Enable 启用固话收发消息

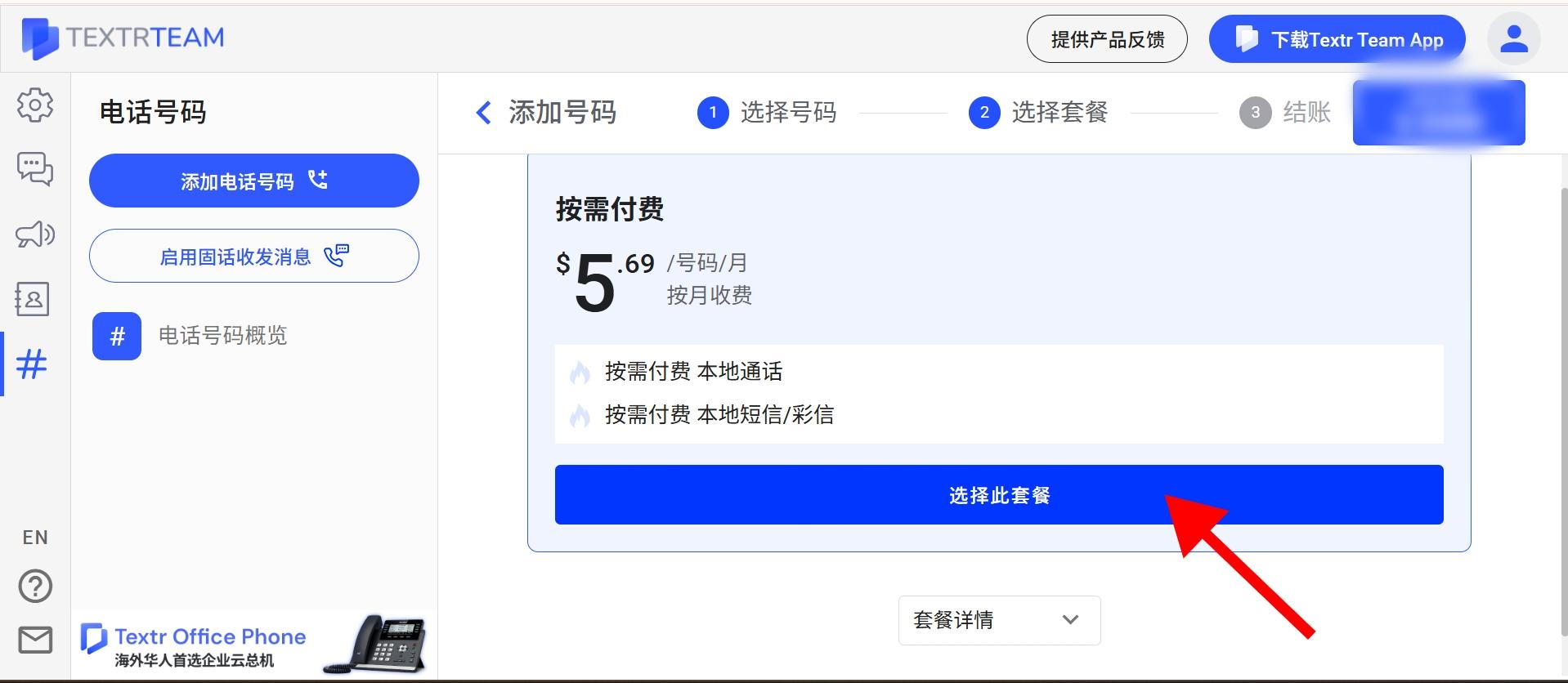(253, 256)
